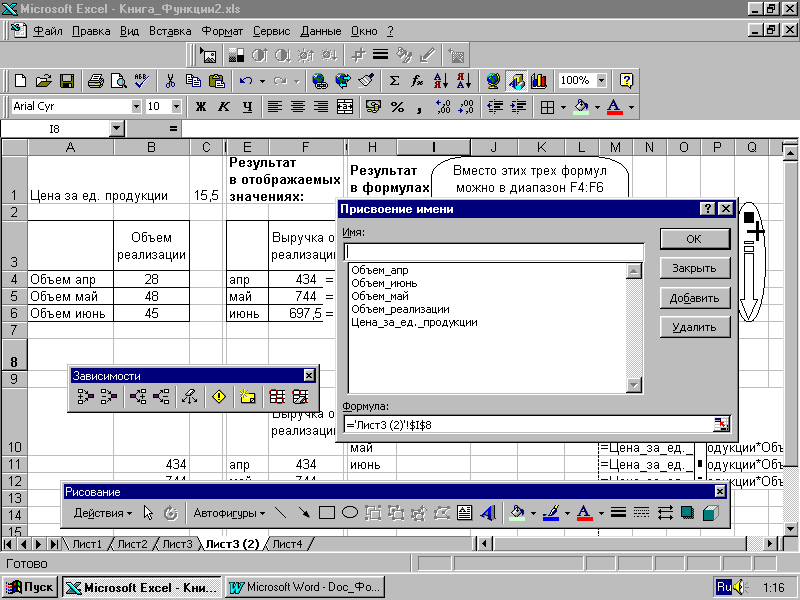Copy selection with the Copy icon
This screenshot has height=600, width=800.
193,81
